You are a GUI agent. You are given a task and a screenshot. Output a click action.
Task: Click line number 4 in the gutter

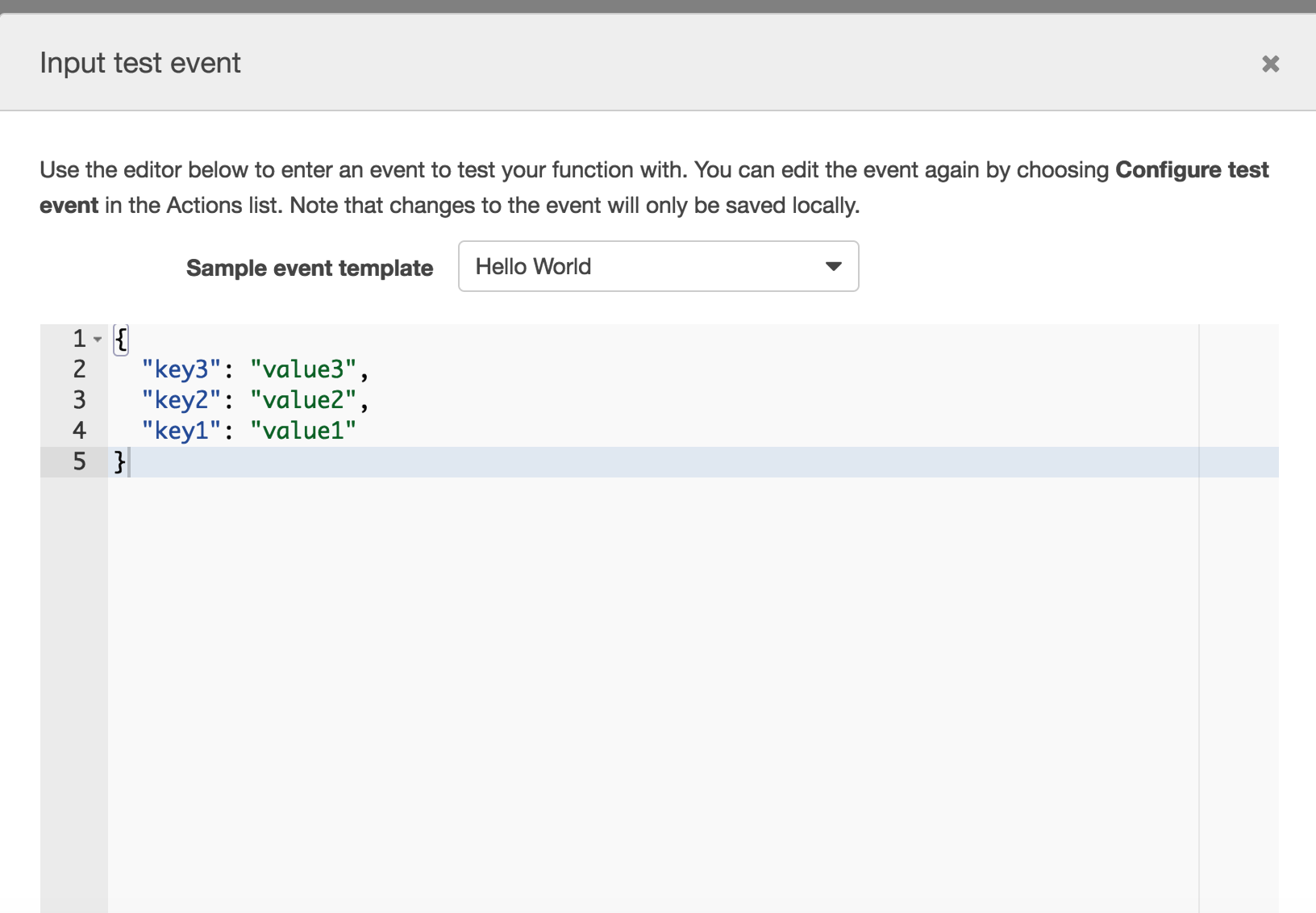coord(79,431)
